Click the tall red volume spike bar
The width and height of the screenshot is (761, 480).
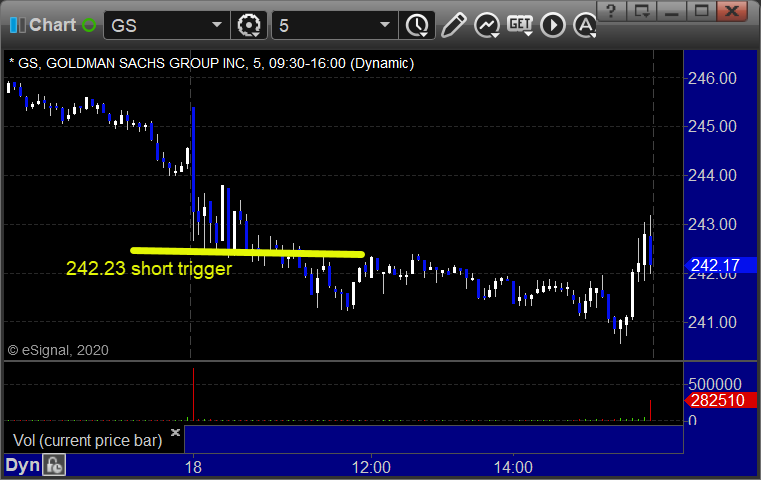193,394
